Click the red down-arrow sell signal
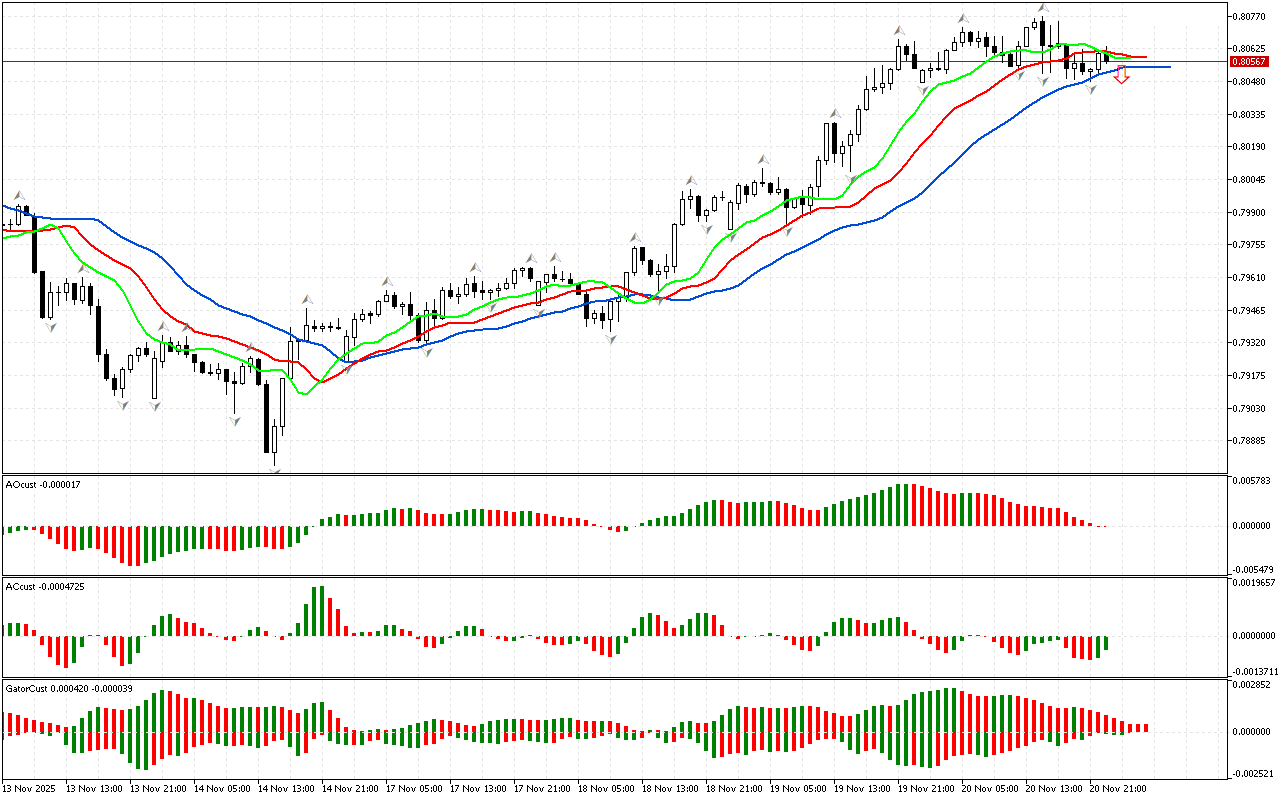 click(1122, 75)
